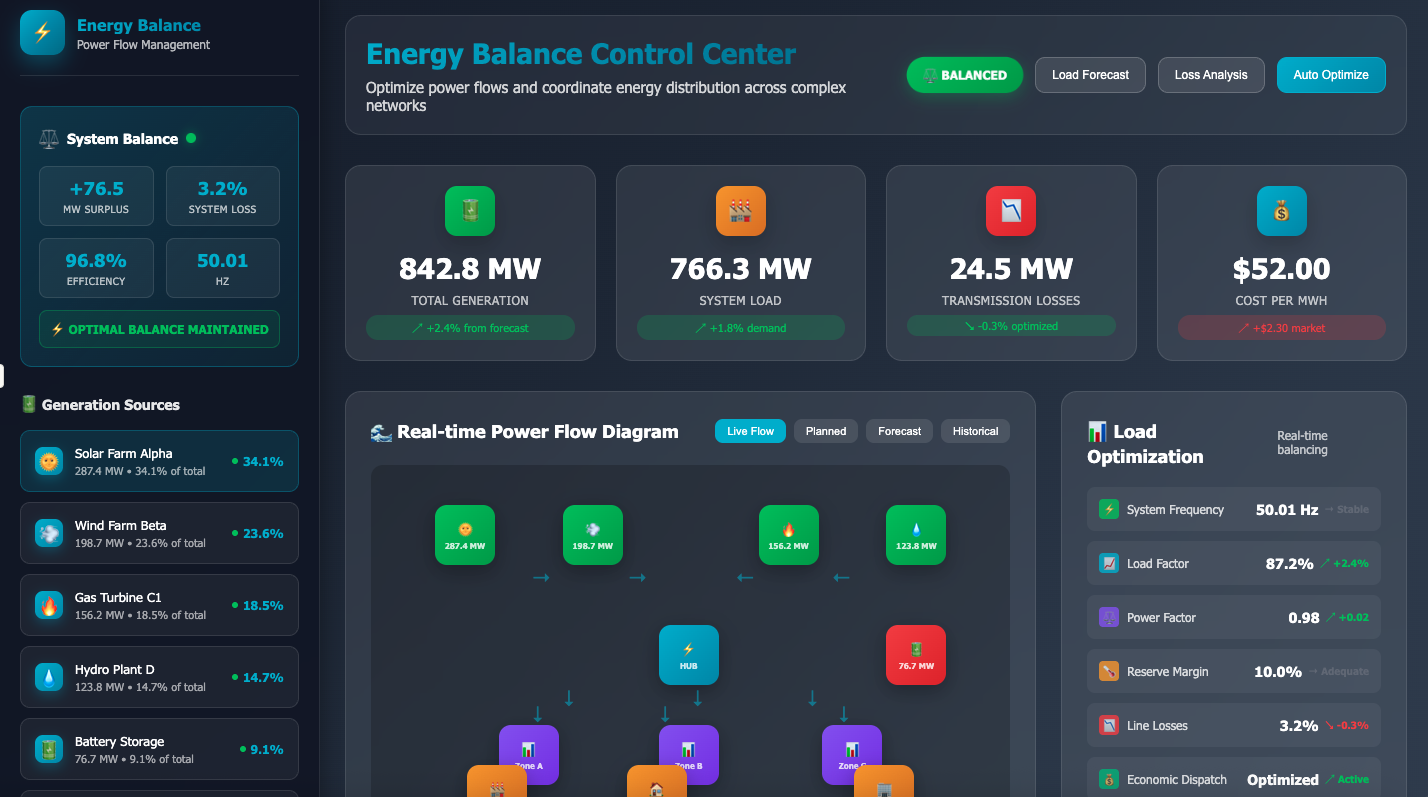Click the System Load factory icon
This screenshot has height=797, width=1428.
pyautogui.click(x=740, y=211)
